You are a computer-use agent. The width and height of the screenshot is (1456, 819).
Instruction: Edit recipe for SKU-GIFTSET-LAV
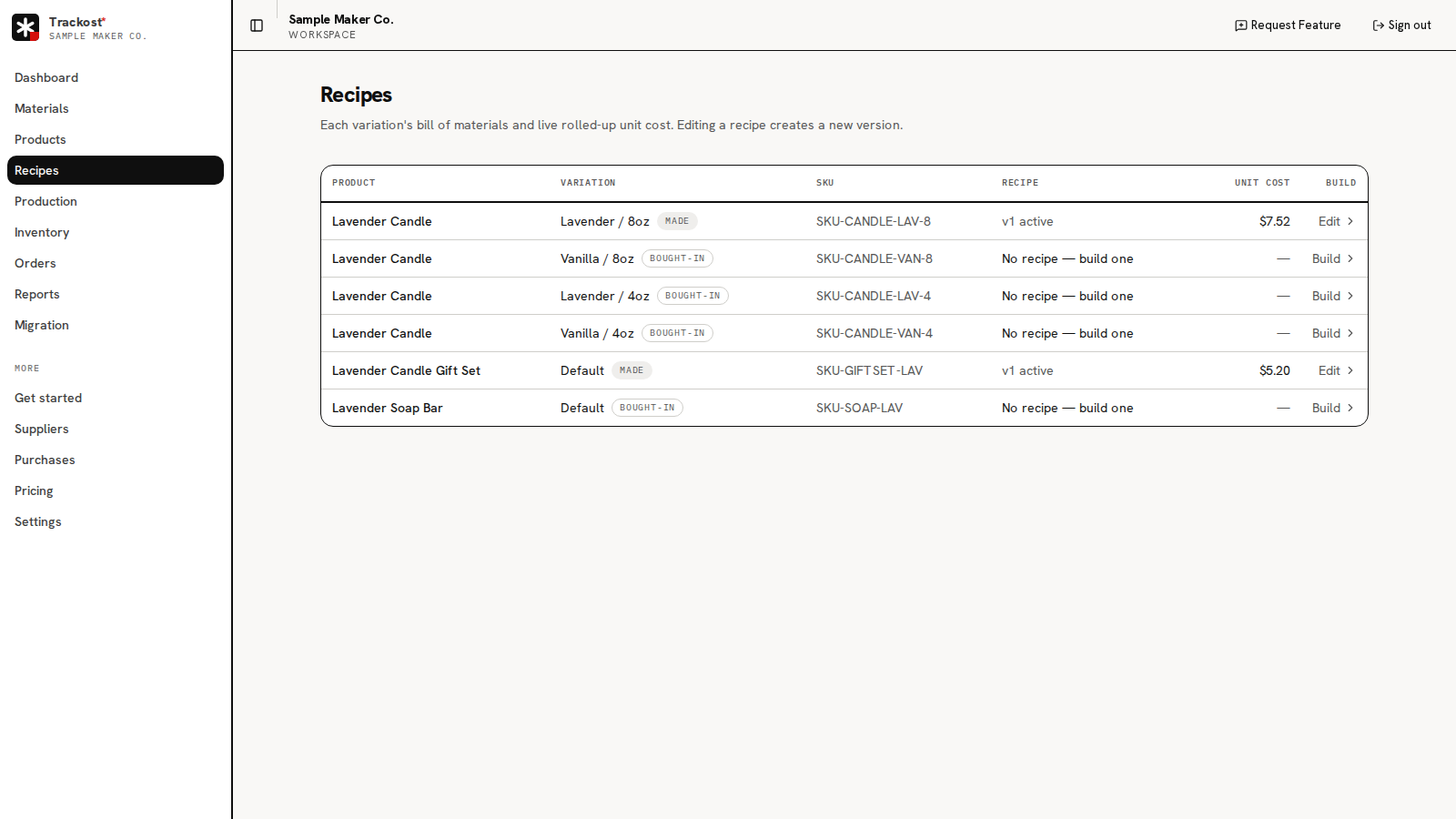(1336, 370)
